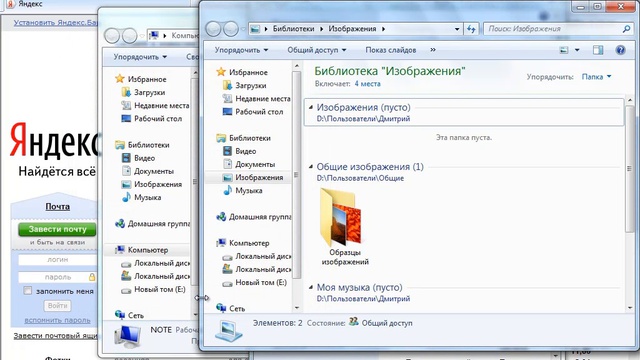
Task: Click the change view icon in toolbar
Action: [564, 50]
